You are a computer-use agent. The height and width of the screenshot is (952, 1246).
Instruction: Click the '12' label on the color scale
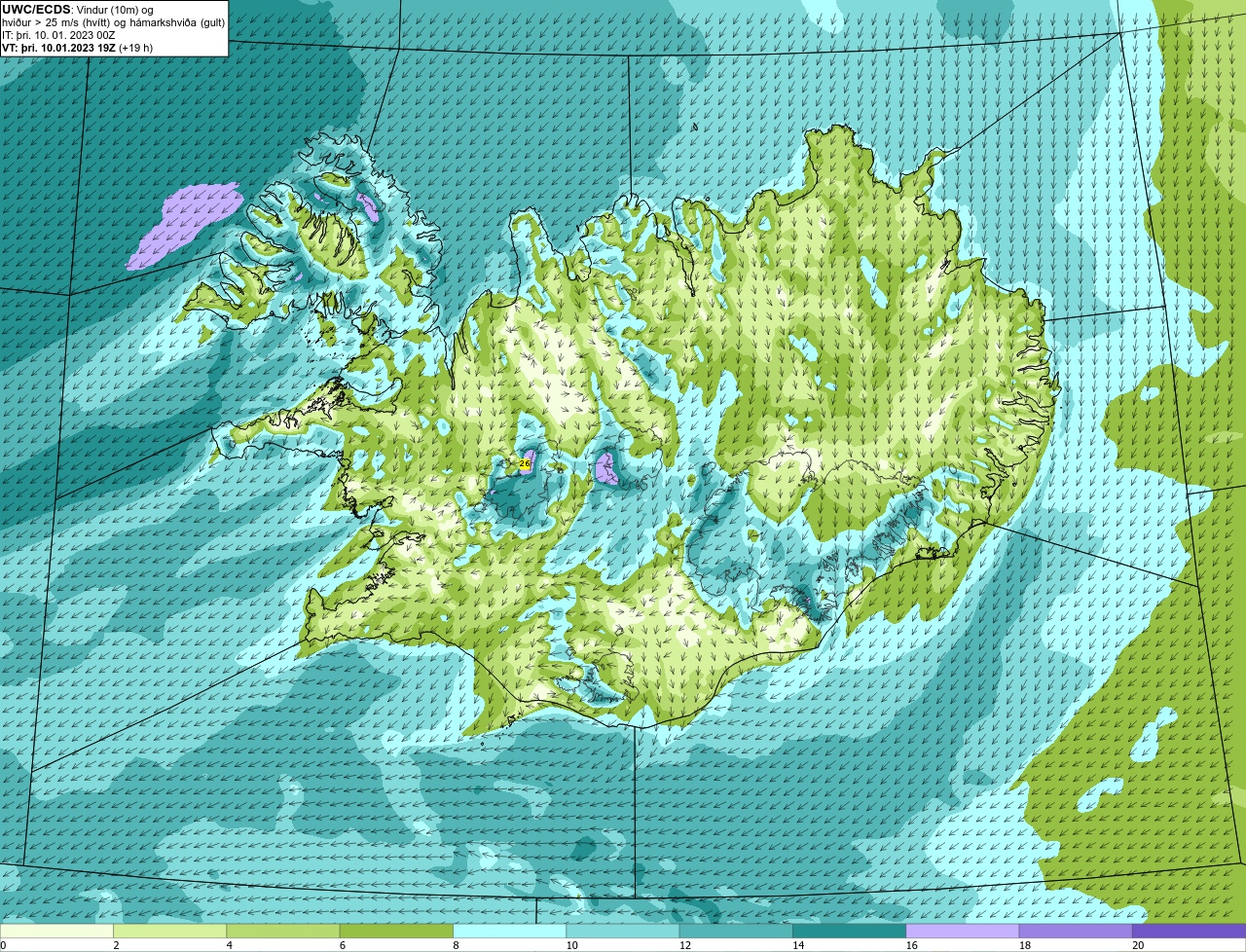coord(684,945)
